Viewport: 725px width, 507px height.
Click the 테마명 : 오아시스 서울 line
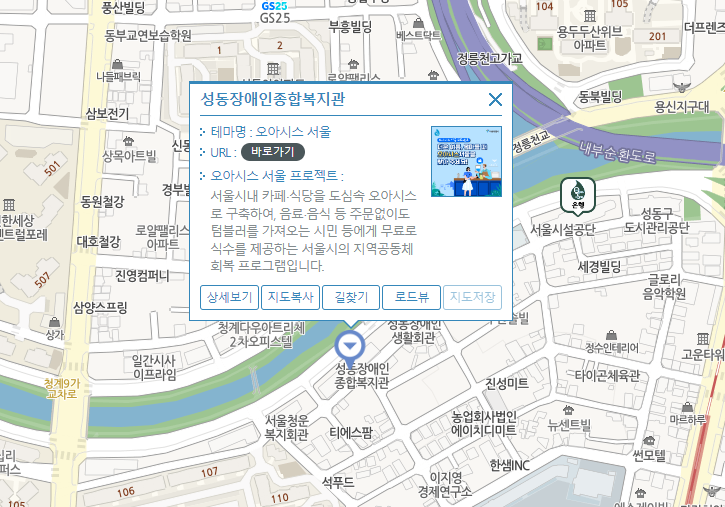click(x=271, y=132)
